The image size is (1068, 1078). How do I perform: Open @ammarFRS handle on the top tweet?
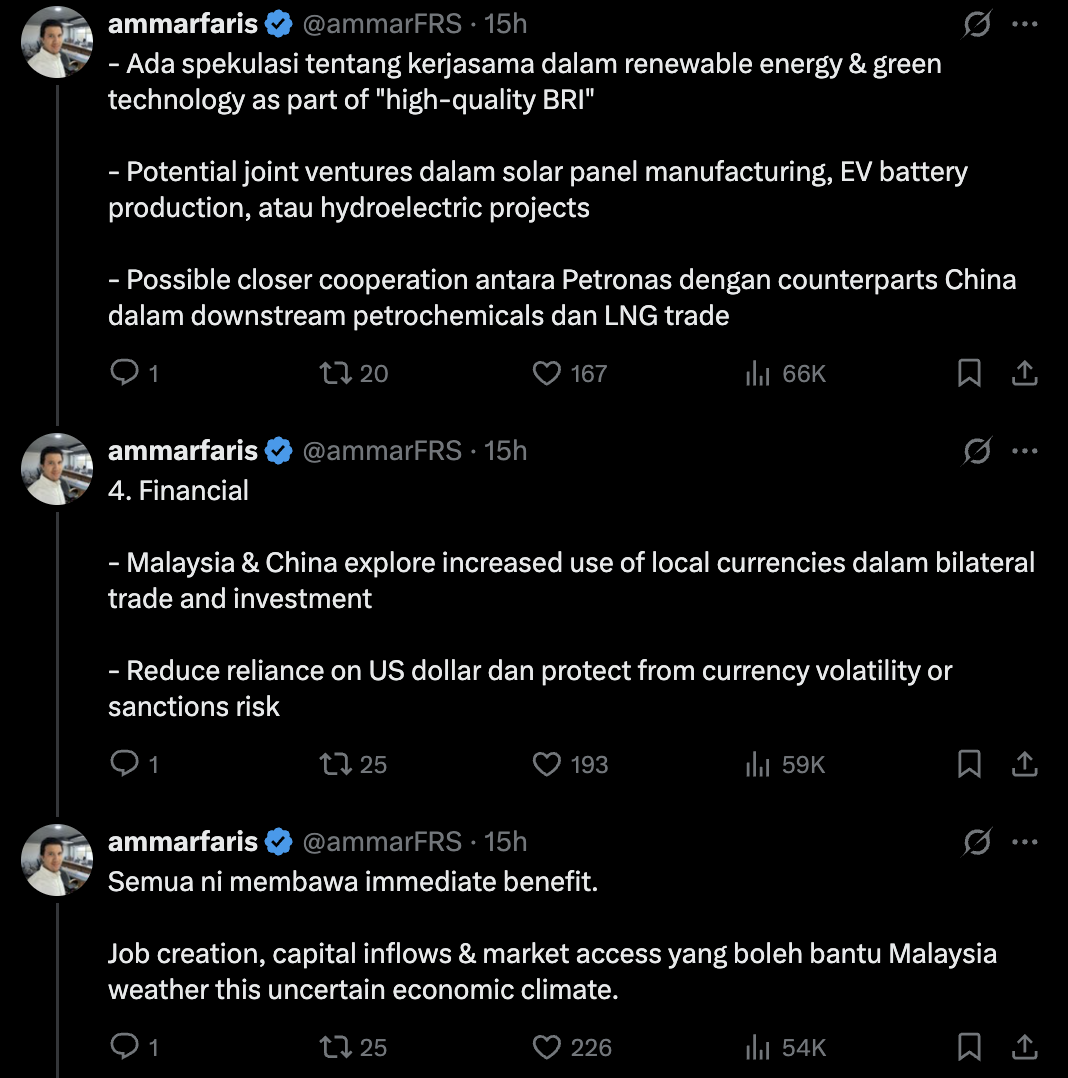(x=382, y=23)
